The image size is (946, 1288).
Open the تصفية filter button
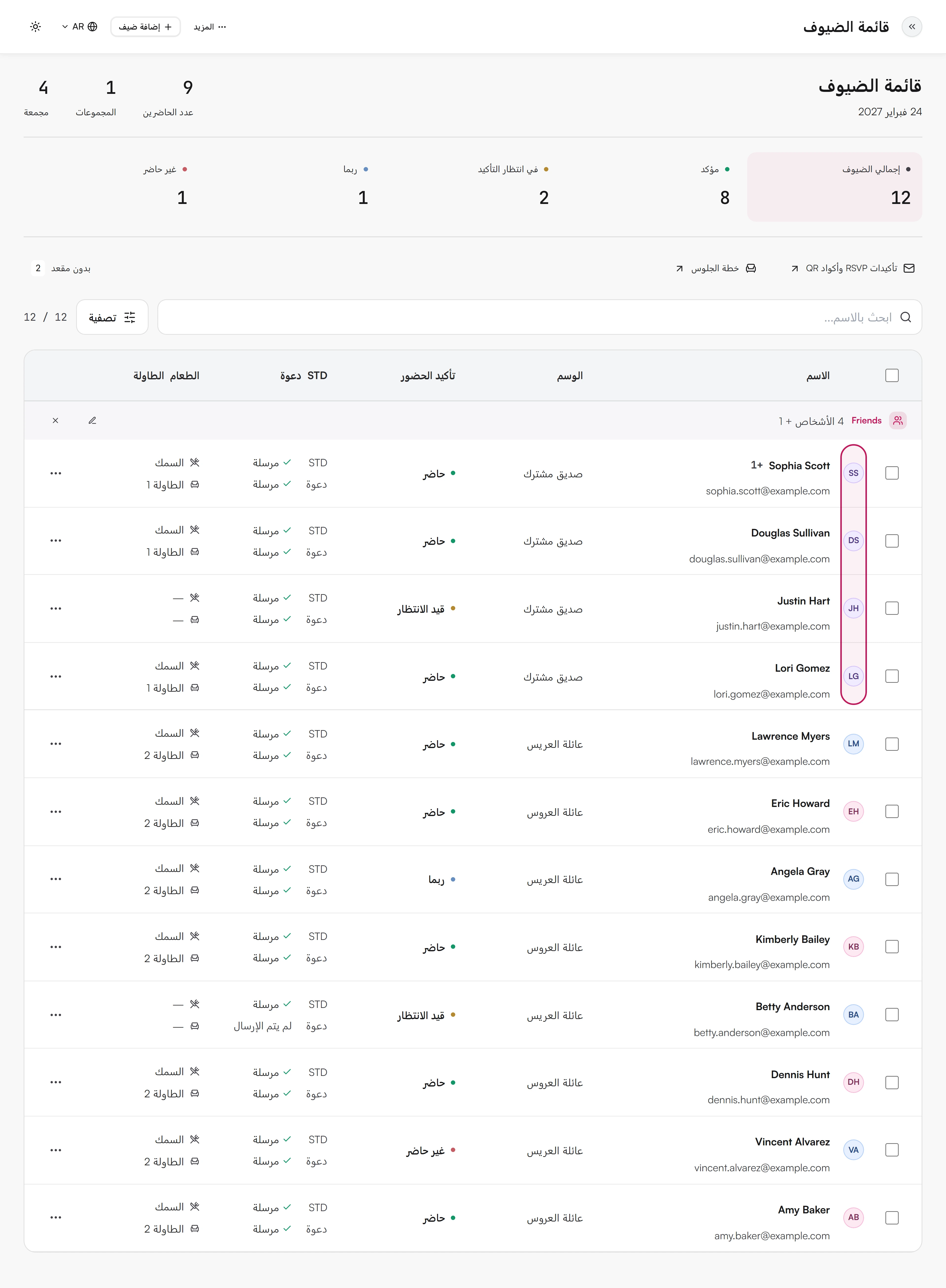(x=112, y=317)
